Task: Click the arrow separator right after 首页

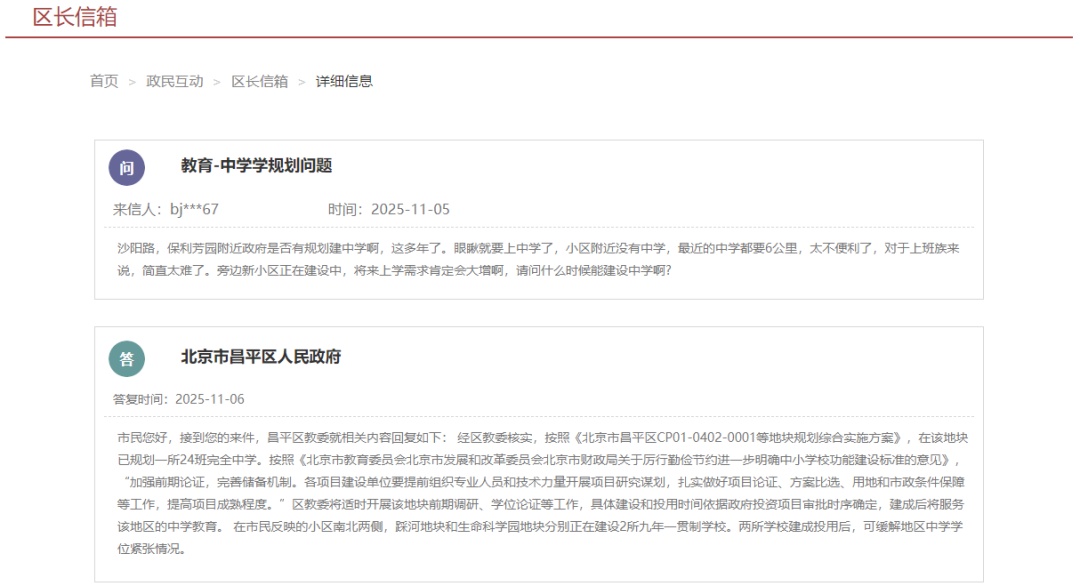Action: pyautogui.click(x=132, y=82)
